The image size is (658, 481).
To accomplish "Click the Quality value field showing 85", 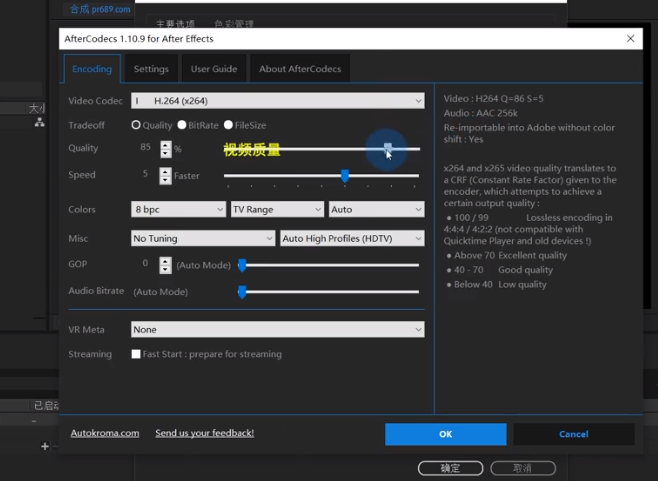I will click(x=145, y=147).
